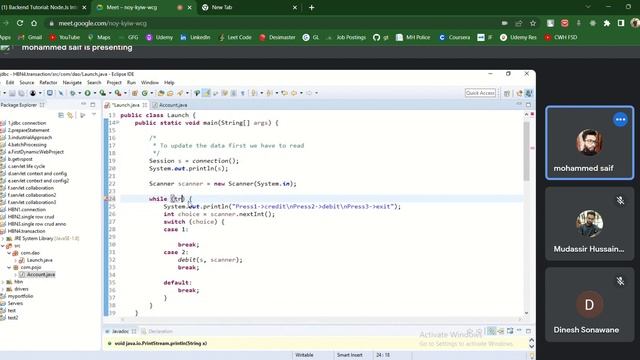Click Back navigation arrow in Eclipse toolbar
The height and width of the screenshot is (360, 640).
click(x=293, y=93)
